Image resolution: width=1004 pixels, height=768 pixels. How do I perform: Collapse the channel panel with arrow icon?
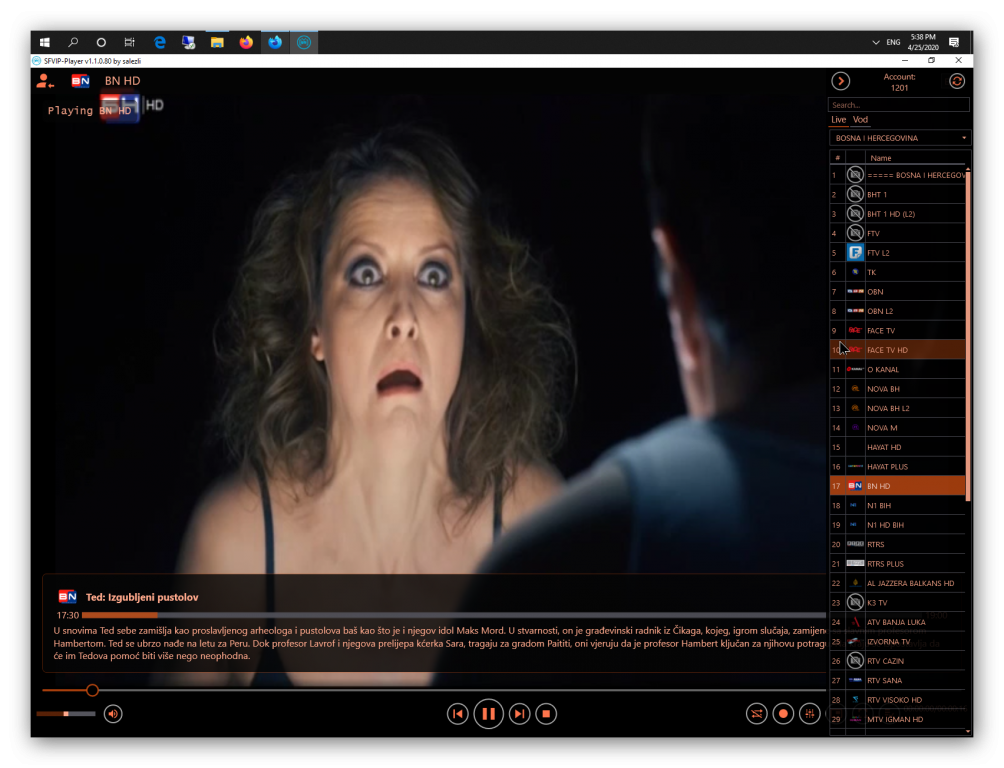(841, 81)
